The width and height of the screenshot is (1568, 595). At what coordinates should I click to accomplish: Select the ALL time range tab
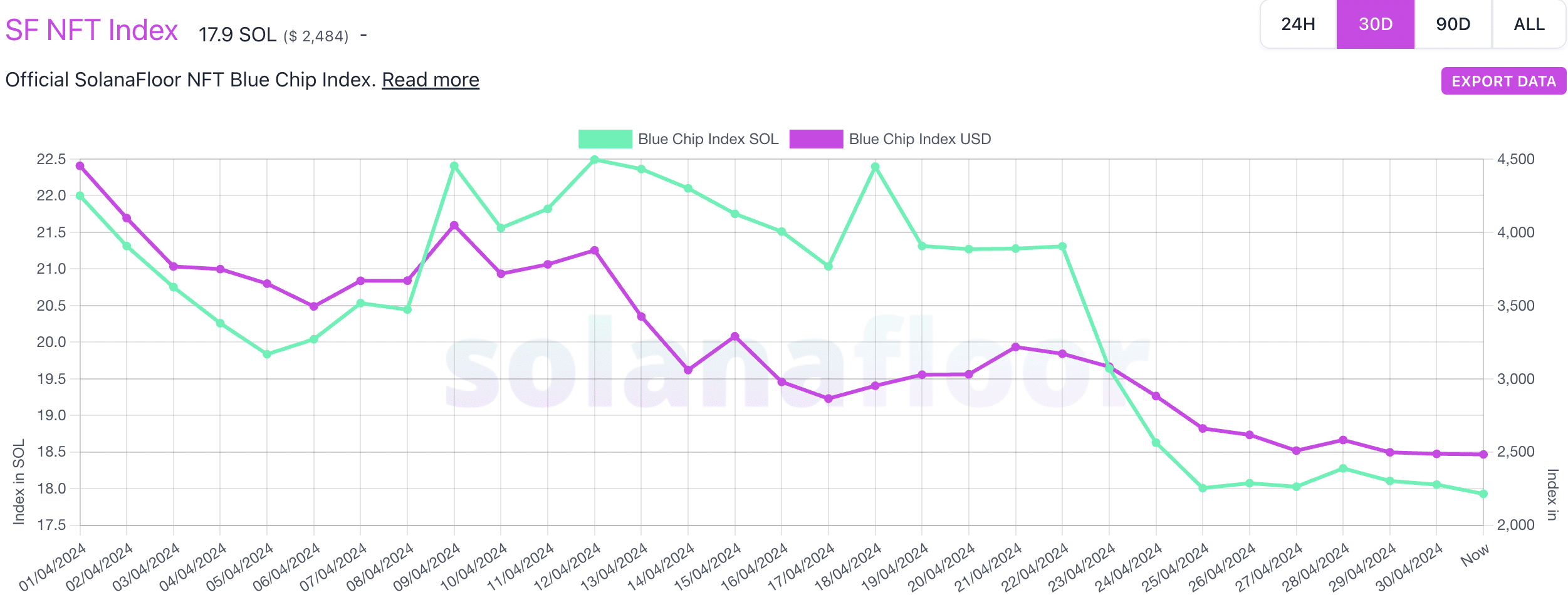click(x=1529, y=24)
